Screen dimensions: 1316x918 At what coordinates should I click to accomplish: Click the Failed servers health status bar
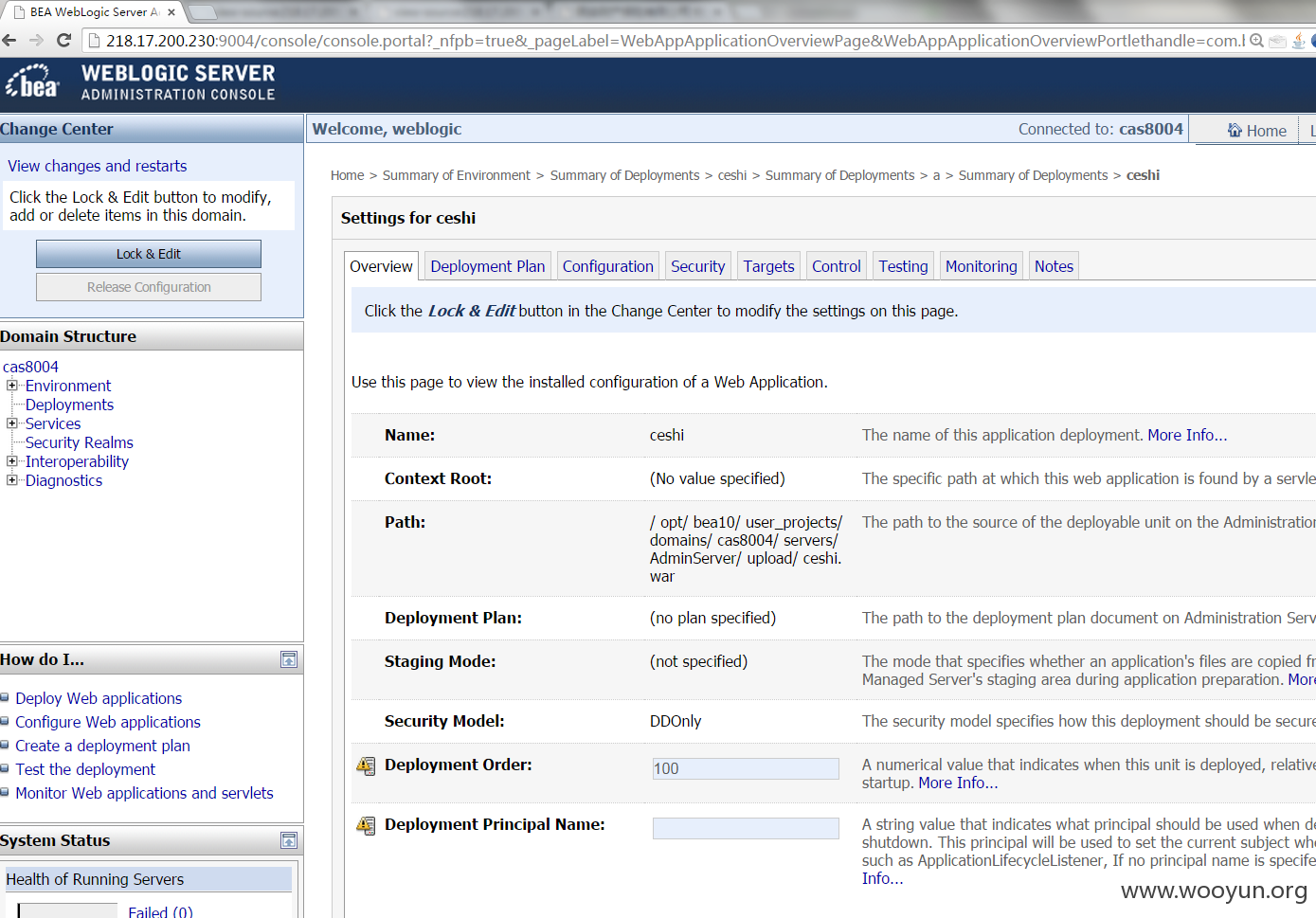[x=67, y=910]
